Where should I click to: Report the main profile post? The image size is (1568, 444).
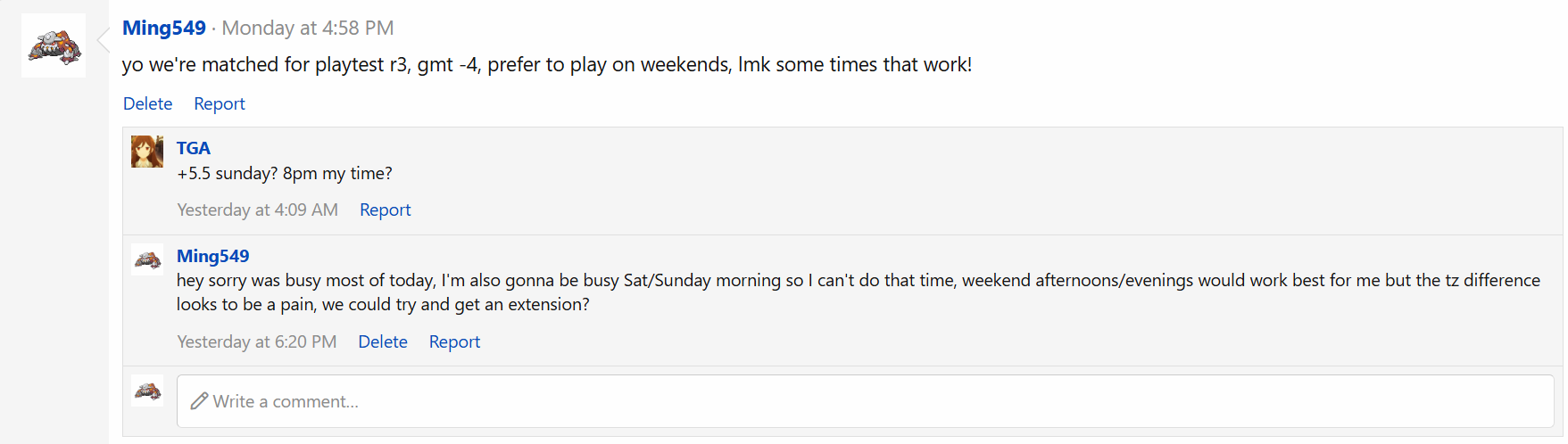219,103
